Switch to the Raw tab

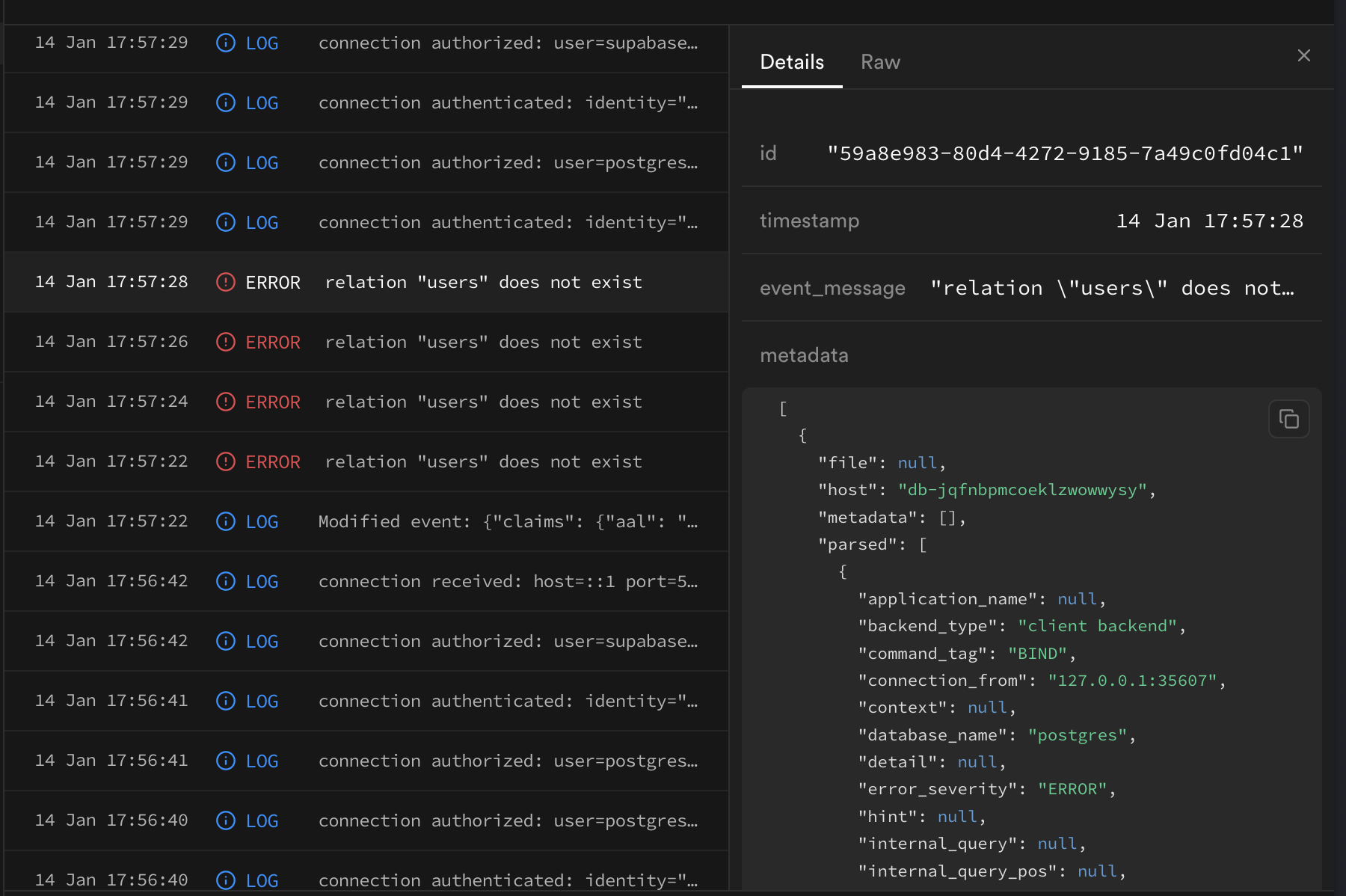tap(880, 62)
